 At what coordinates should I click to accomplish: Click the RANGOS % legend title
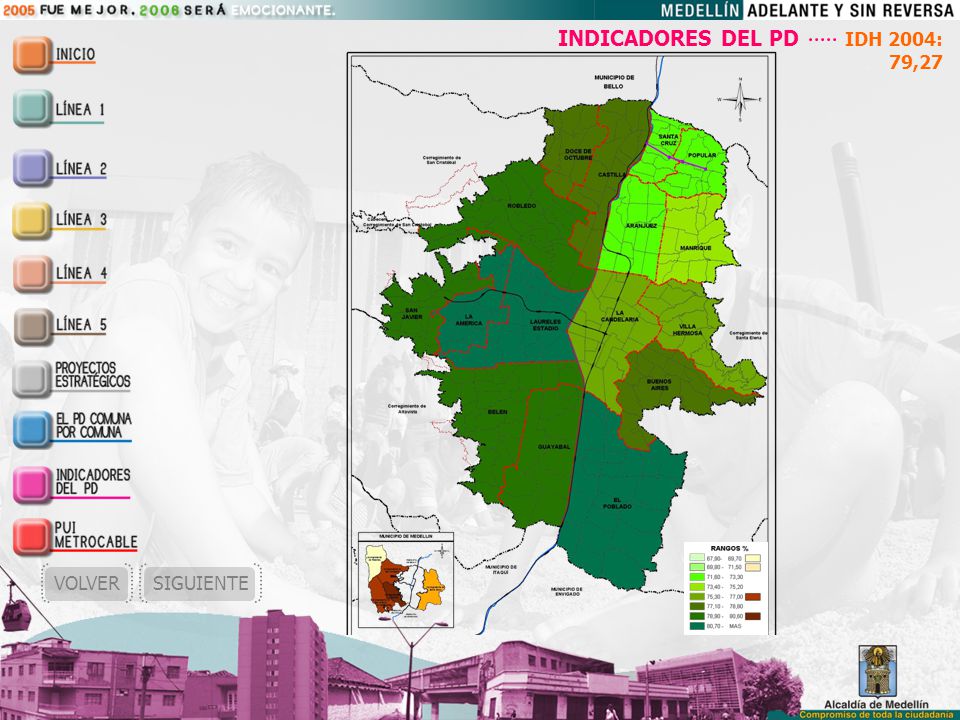pos(729,548)
